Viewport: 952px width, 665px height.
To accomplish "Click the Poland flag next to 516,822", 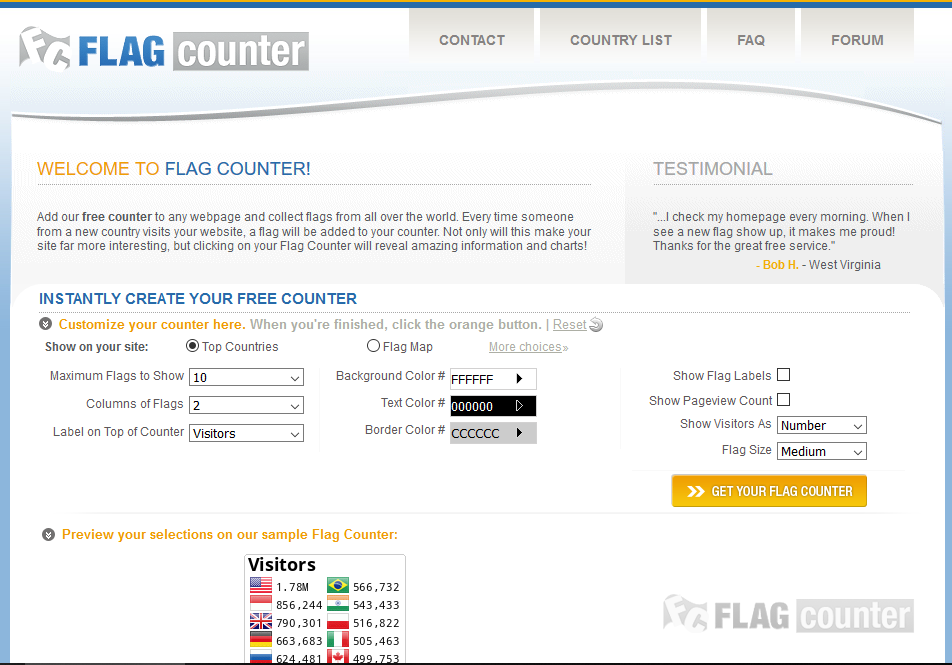I will 338,621.
